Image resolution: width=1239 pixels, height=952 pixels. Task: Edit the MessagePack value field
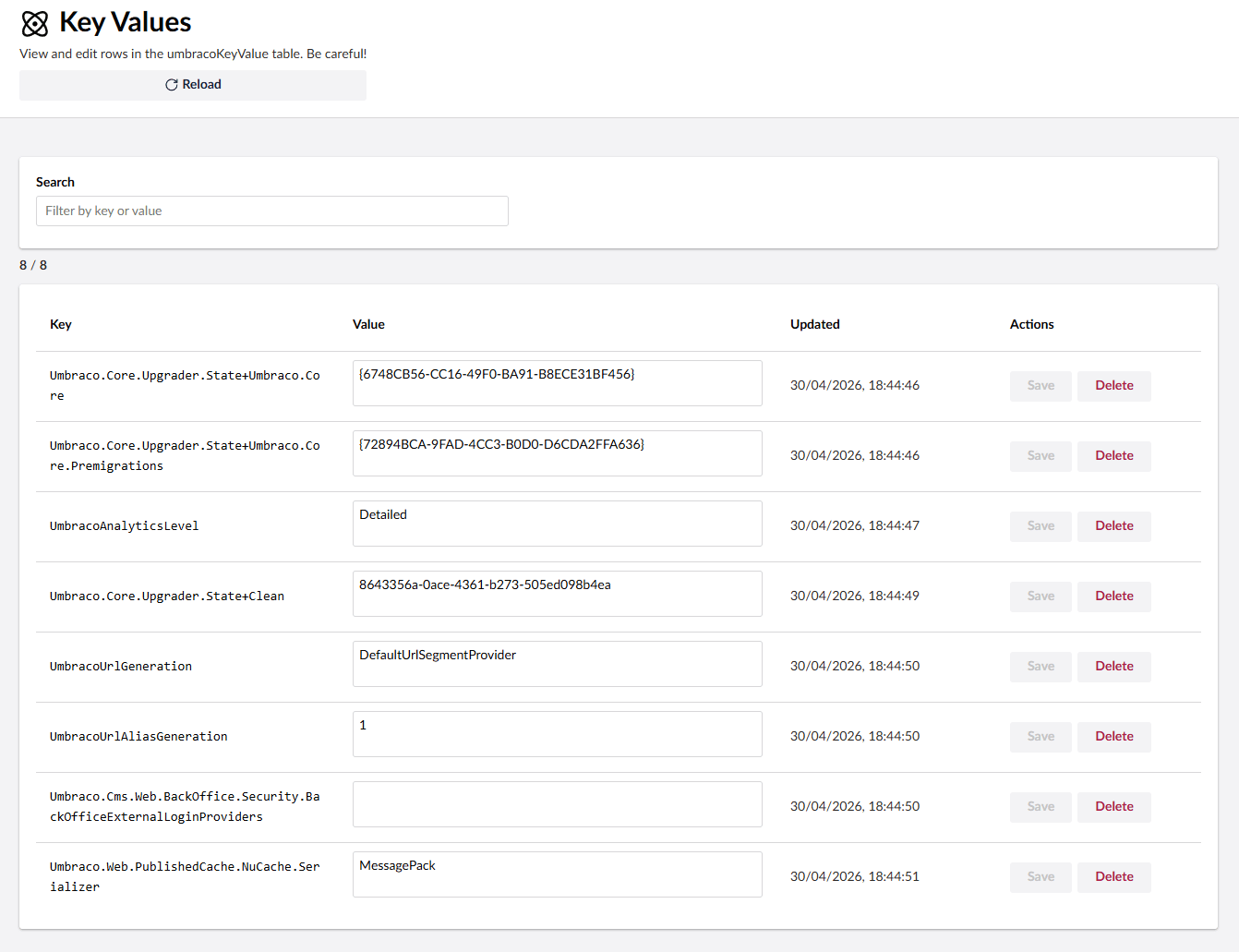tap(558, 874)
